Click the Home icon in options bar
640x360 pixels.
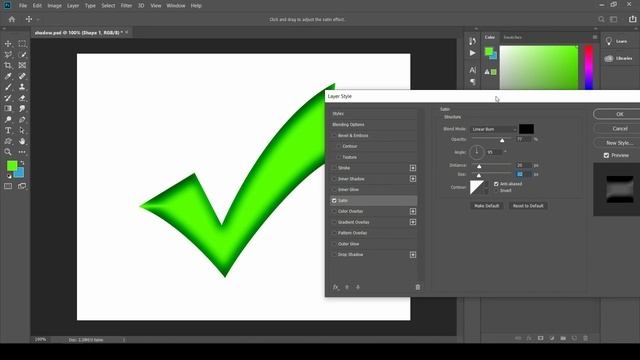12,19
